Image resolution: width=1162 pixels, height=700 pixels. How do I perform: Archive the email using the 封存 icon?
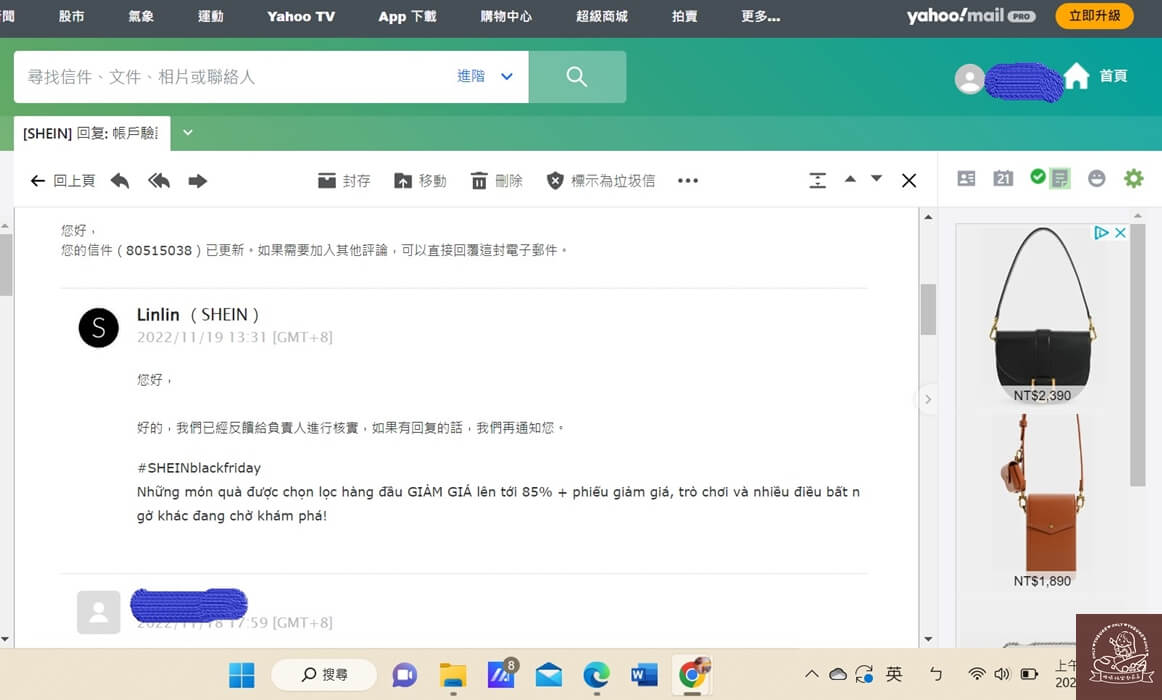coord(343,181)
